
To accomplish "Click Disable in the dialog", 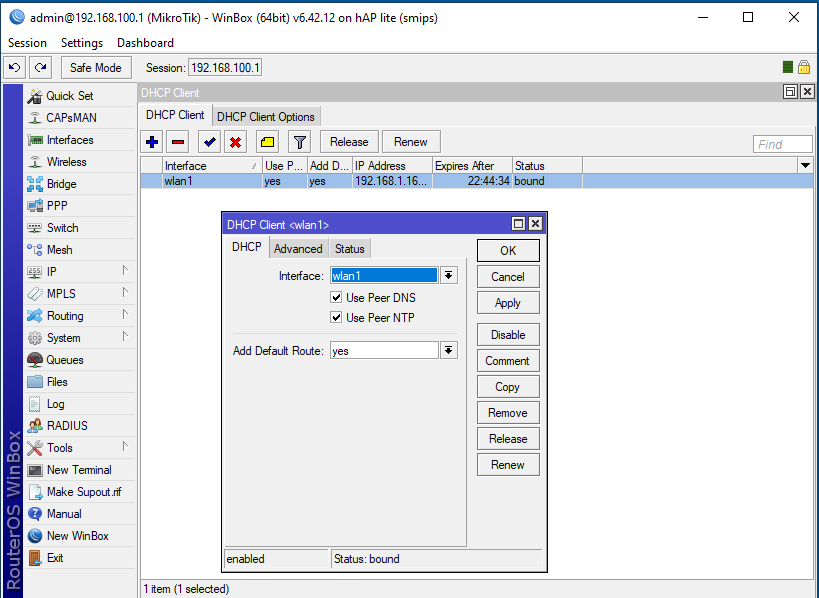I will click(x=508, y=335).
